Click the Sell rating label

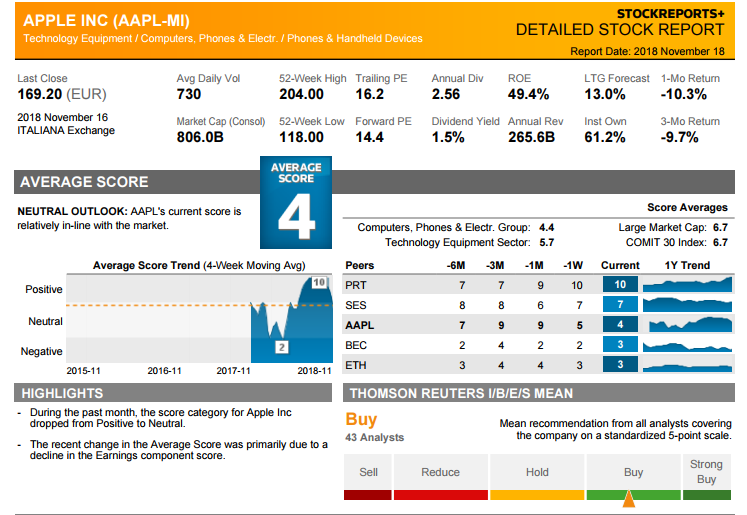(x=368, y=472)
